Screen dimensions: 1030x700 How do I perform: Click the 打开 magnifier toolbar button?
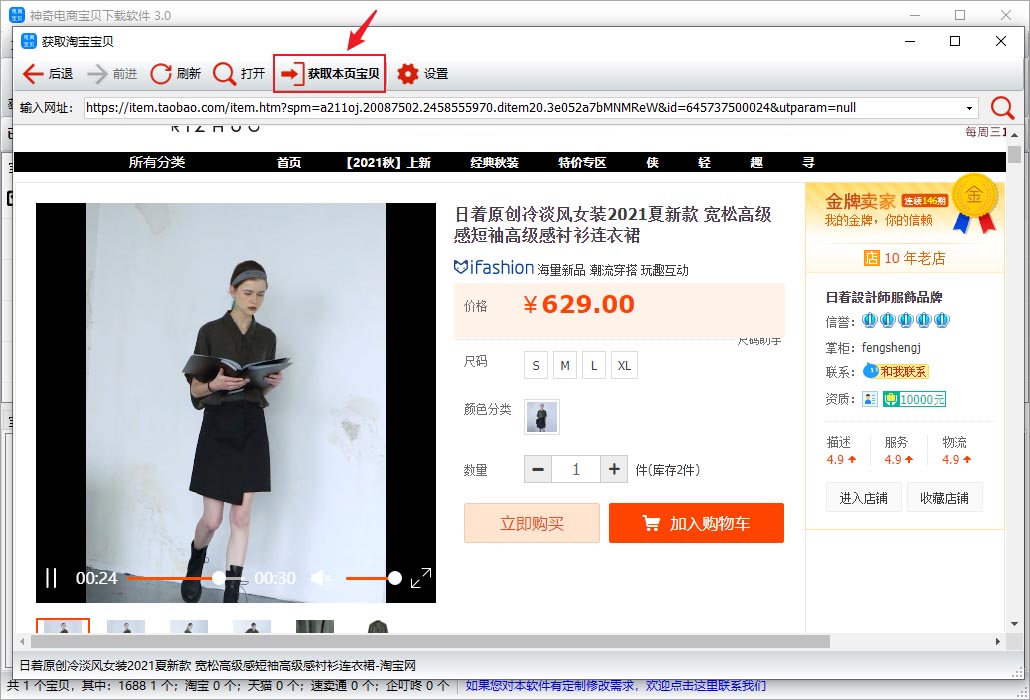pyautogui.click(x=239, y=74)
